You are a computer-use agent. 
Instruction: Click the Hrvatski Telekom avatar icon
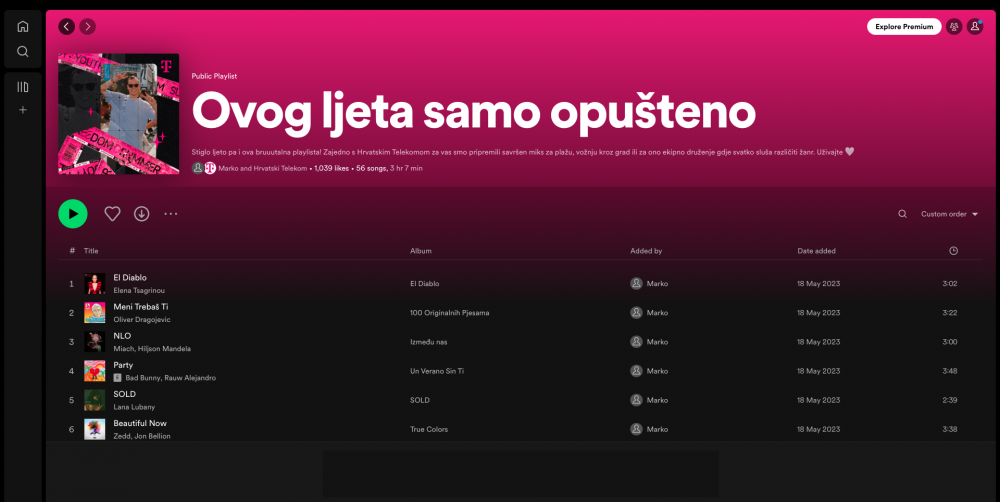click(x=210, y=168)
